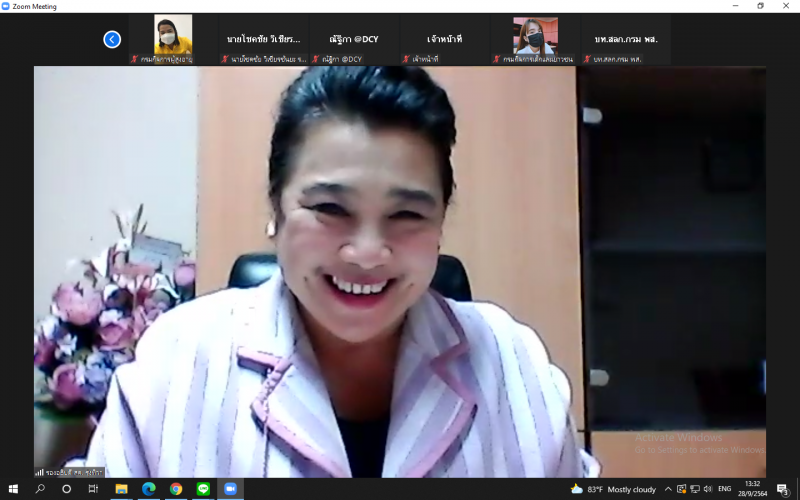Open the Windows Start menu
This screenshot has height=500, width=800.
tap(13, 489)
